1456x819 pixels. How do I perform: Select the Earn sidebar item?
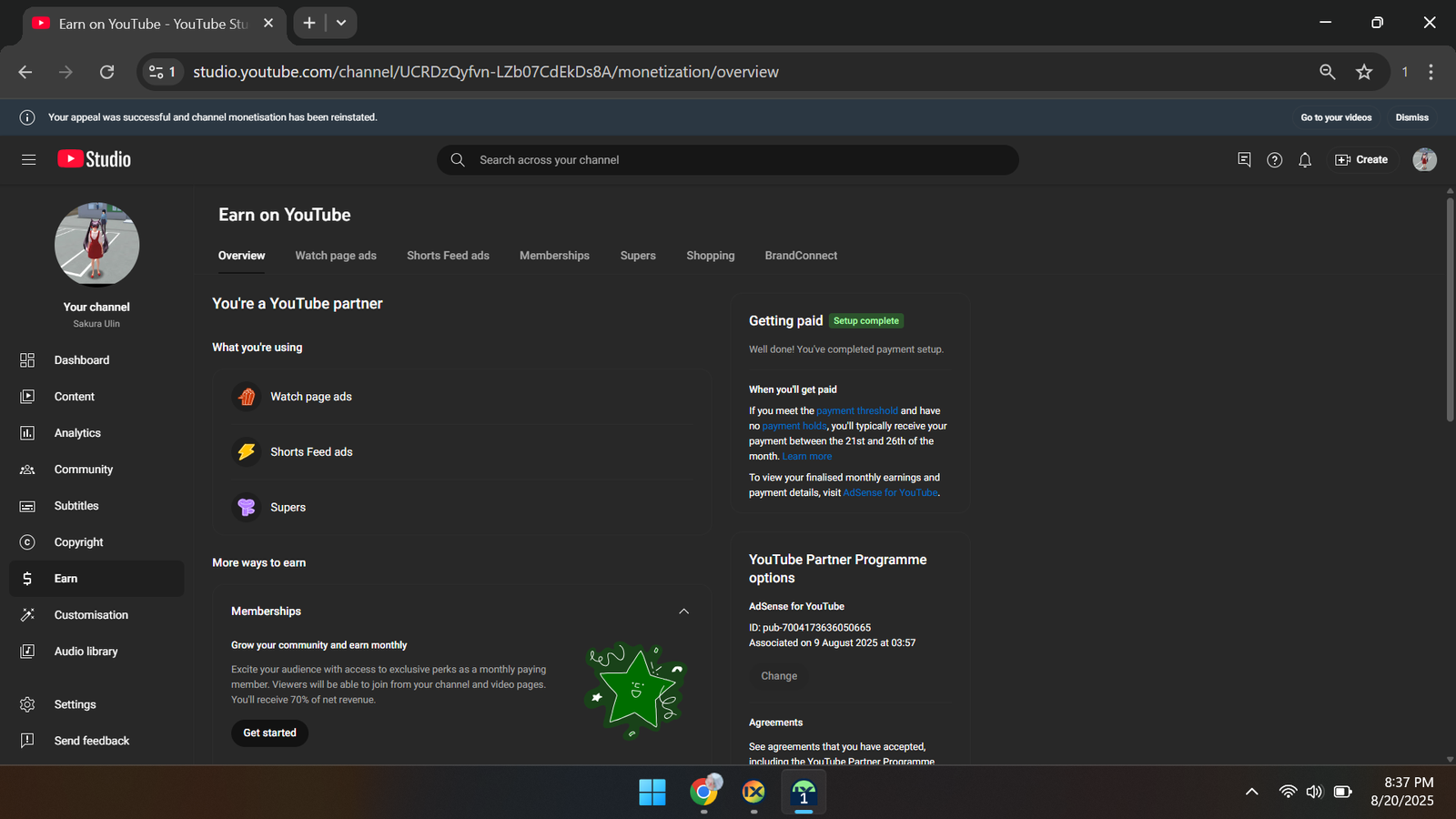(x=96, y=579)
